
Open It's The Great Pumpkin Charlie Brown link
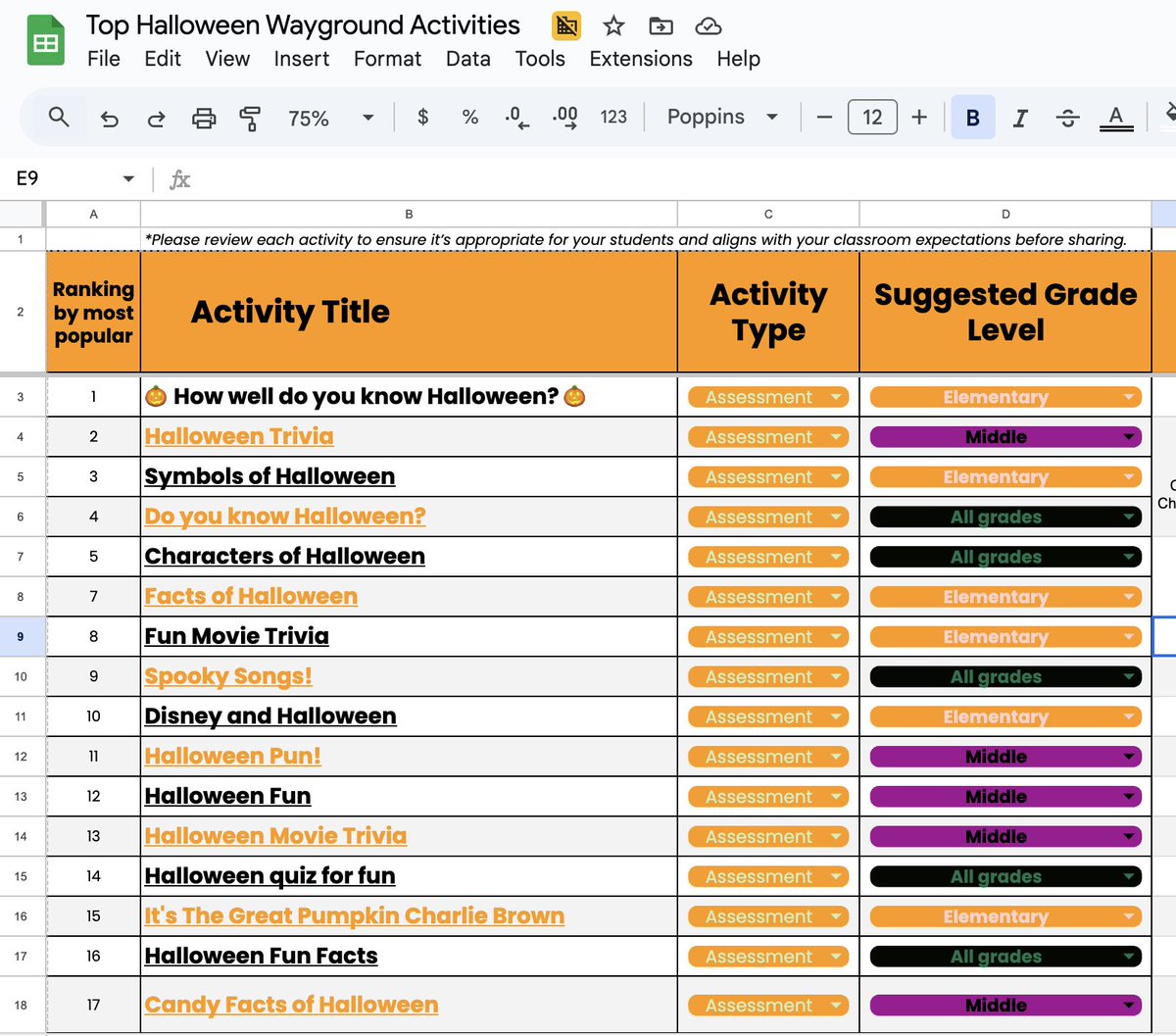click(x=355, y=916)
